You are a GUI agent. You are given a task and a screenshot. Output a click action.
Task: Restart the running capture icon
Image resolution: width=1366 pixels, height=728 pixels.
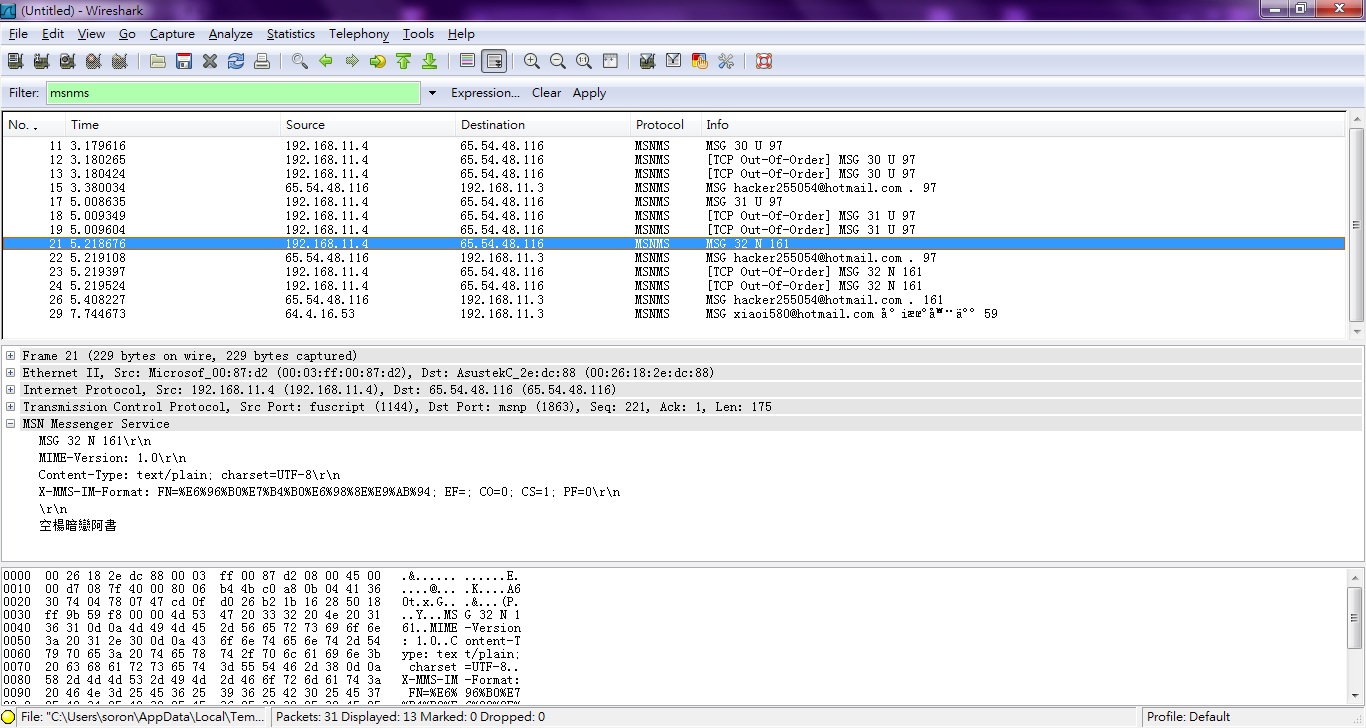pos(119,61)
